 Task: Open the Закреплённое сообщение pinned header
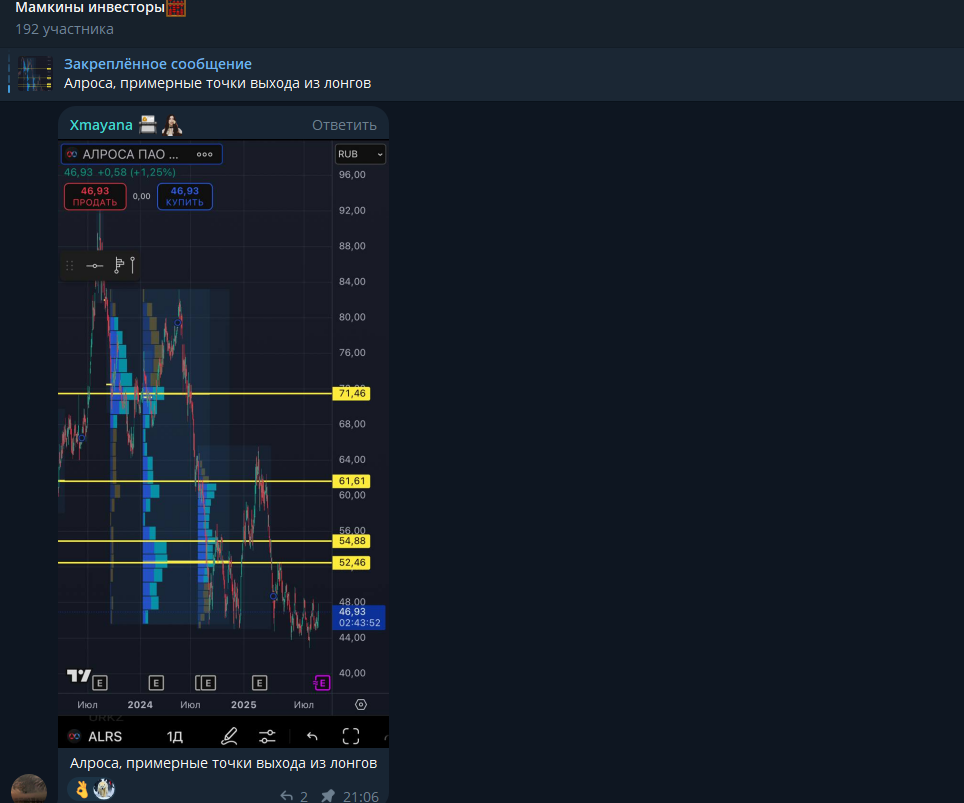pyautogui.click(x=157, y=64)
